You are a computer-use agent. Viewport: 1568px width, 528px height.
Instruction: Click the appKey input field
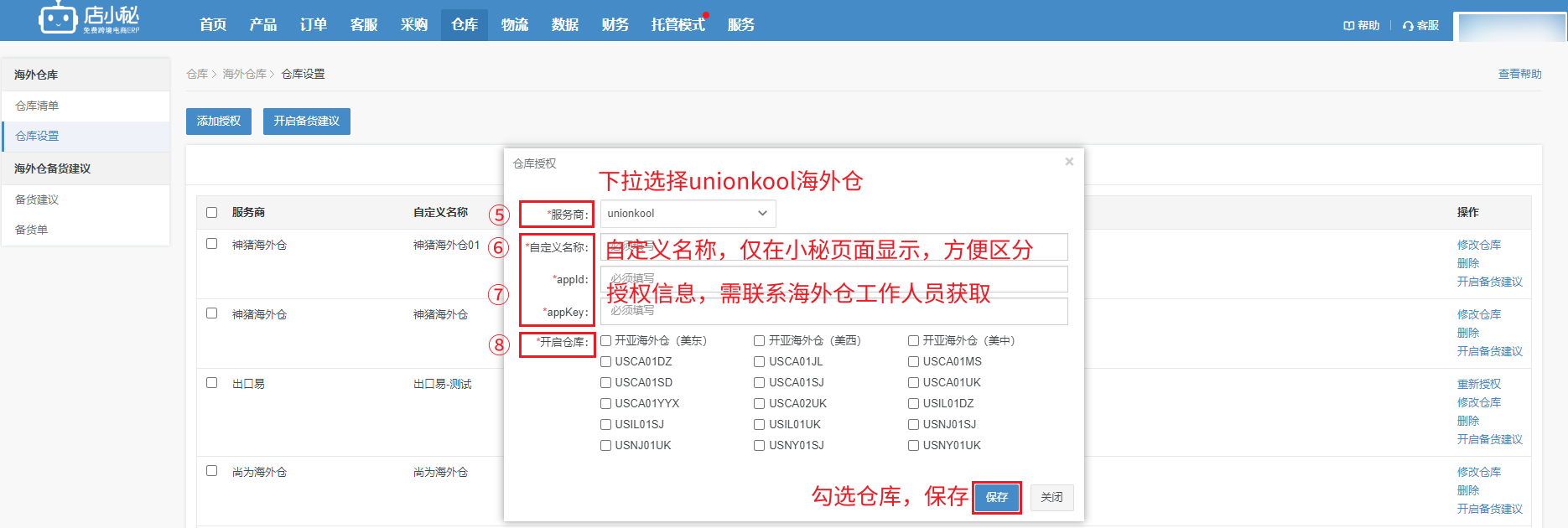(x=833, y=311)
